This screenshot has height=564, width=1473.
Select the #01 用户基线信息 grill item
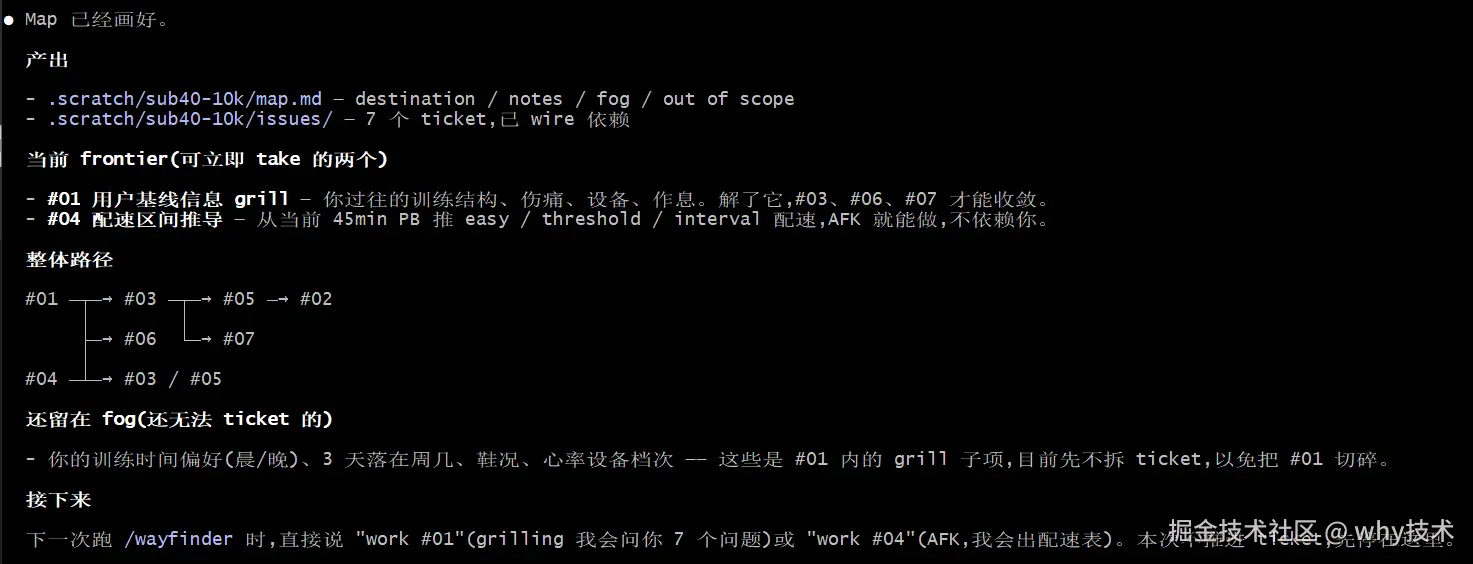168,199
